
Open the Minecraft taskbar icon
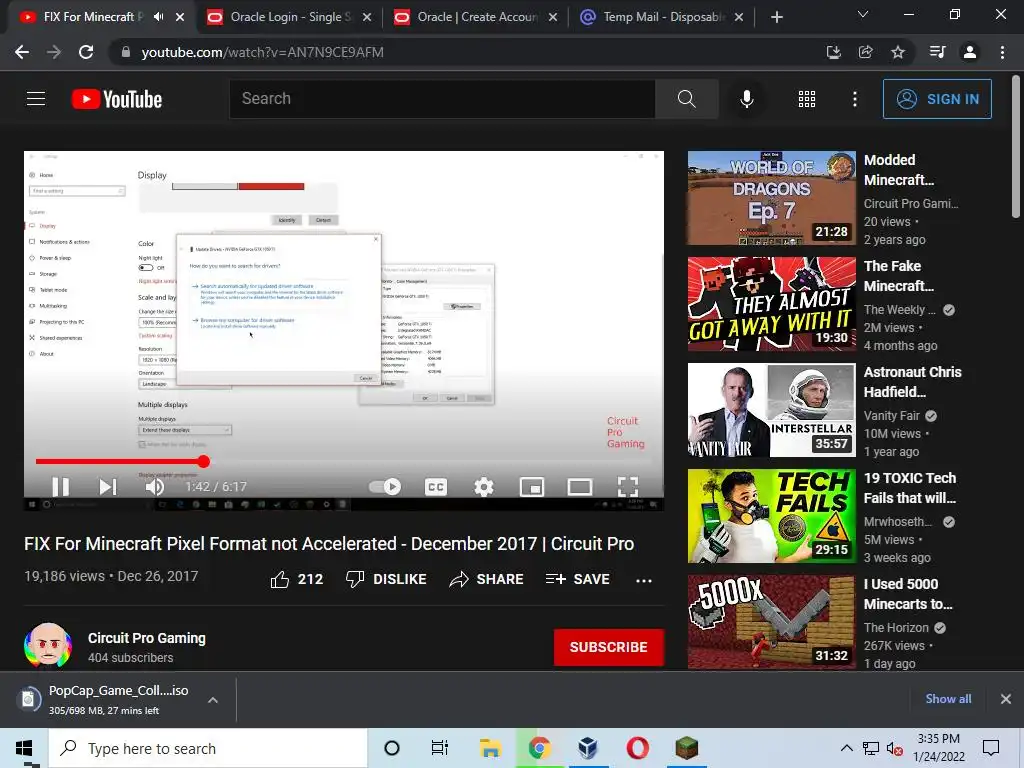686,748
